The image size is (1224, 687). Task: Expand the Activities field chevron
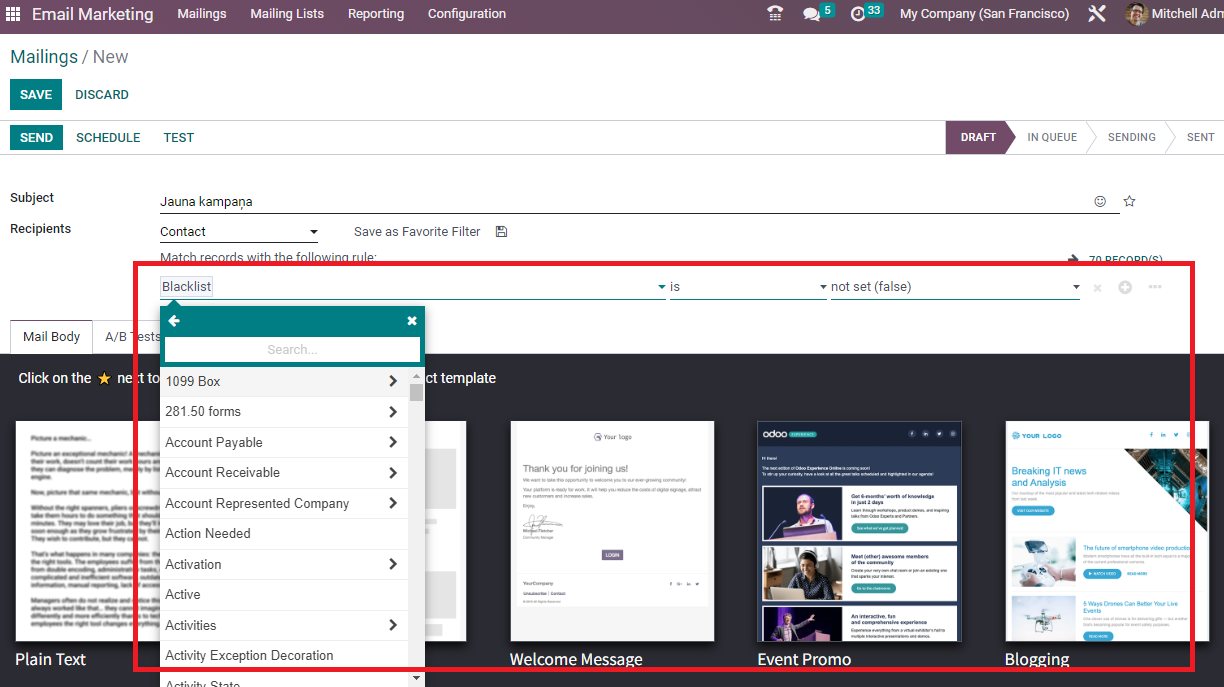pyautogui.click(x=392, y=625)
